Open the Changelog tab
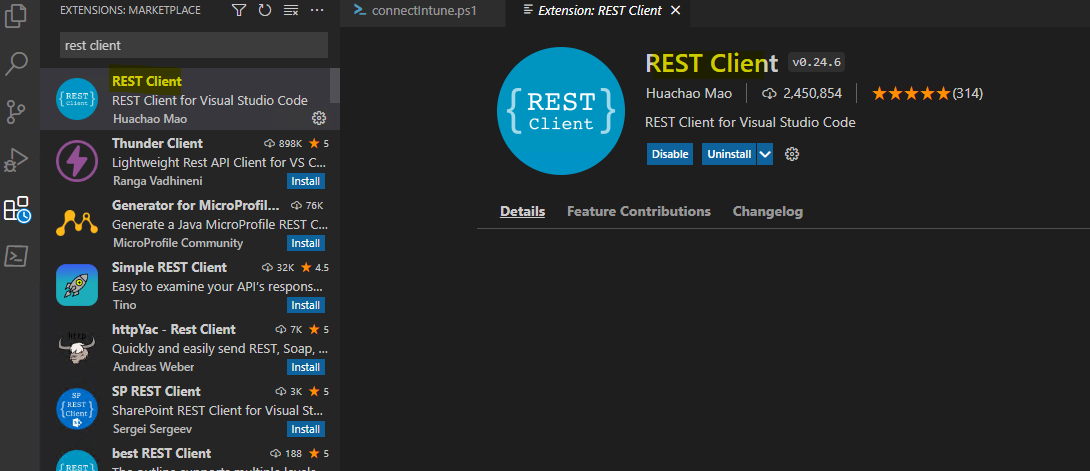This screenshot has width=1090, height=471. coord(767,211)
